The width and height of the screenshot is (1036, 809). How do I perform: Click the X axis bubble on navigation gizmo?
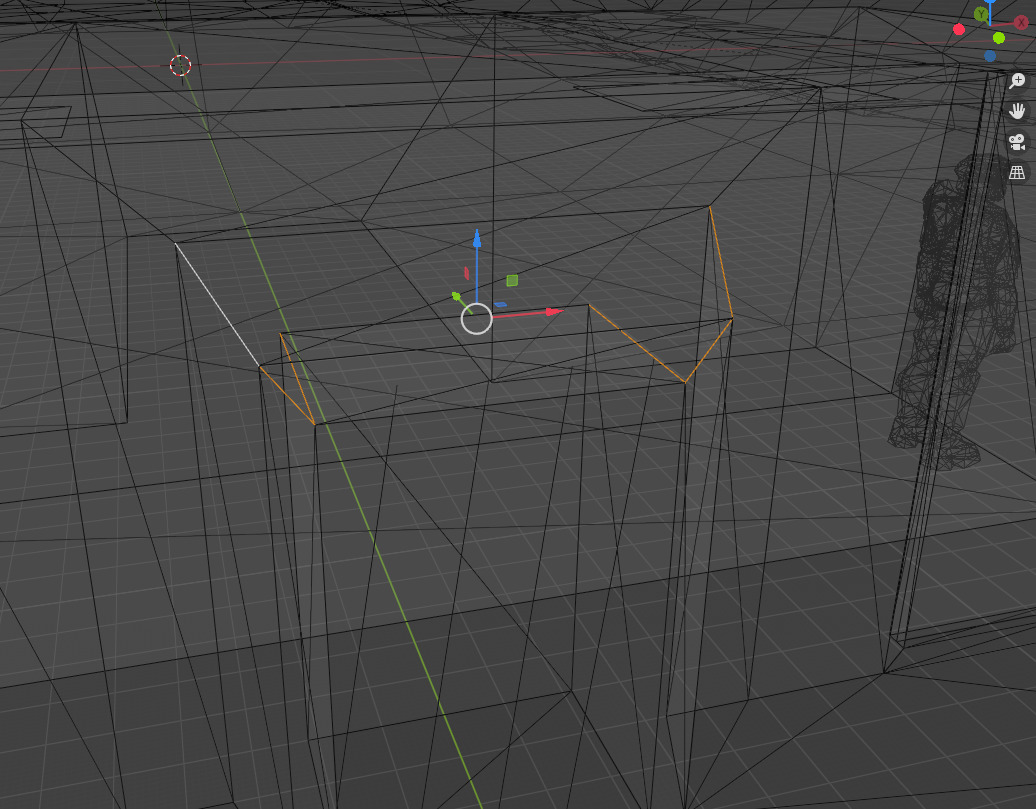pyautogui.click(x=1021, y=22)
